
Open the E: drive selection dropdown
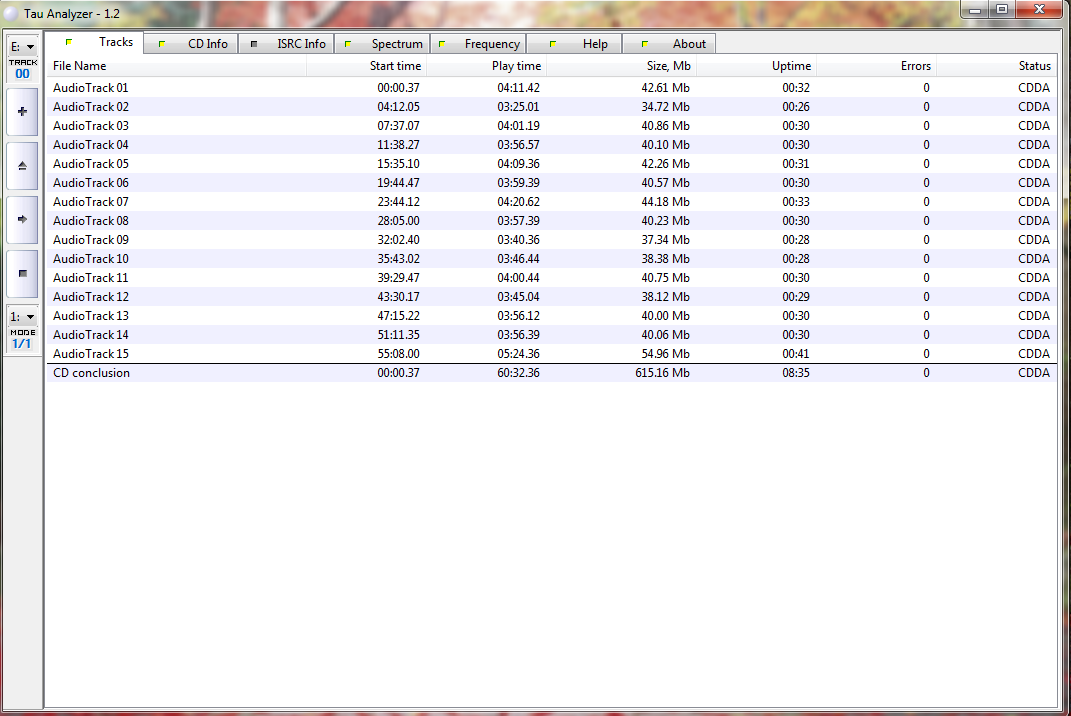(22, 47)
